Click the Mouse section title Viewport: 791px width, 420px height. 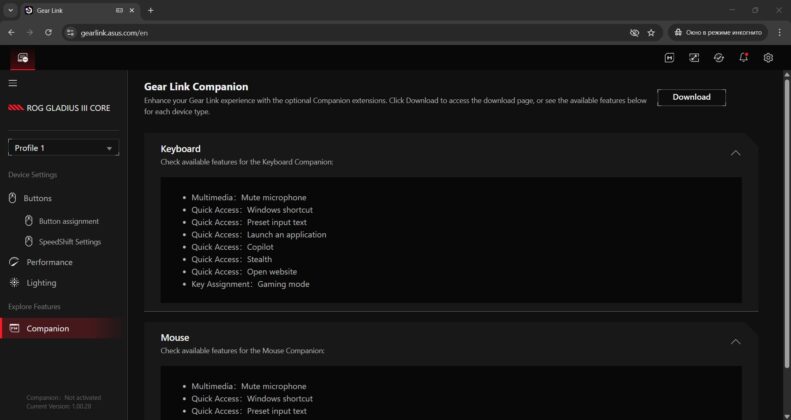tap(175, 337)
